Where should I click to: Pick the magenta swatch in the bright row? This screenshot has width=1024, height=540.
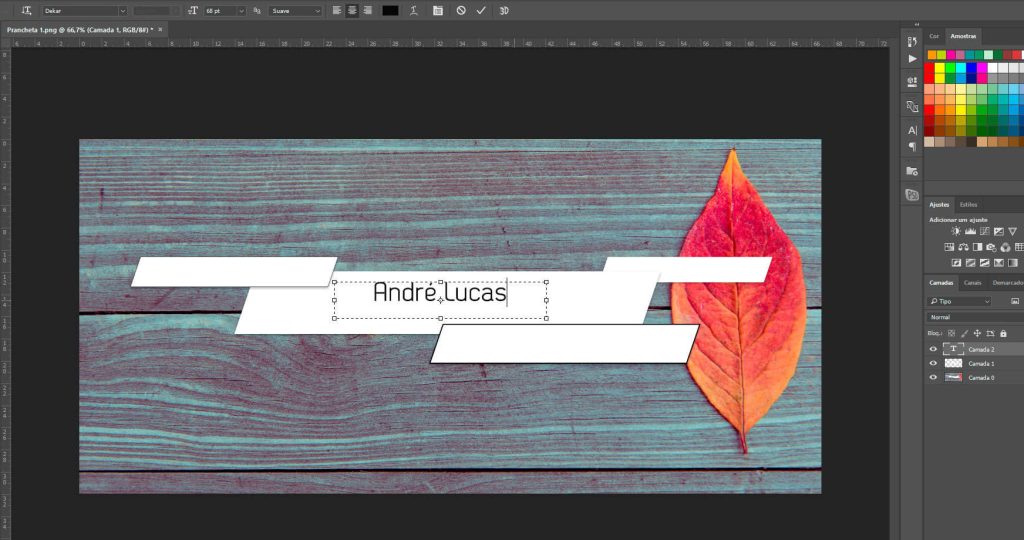982,68
